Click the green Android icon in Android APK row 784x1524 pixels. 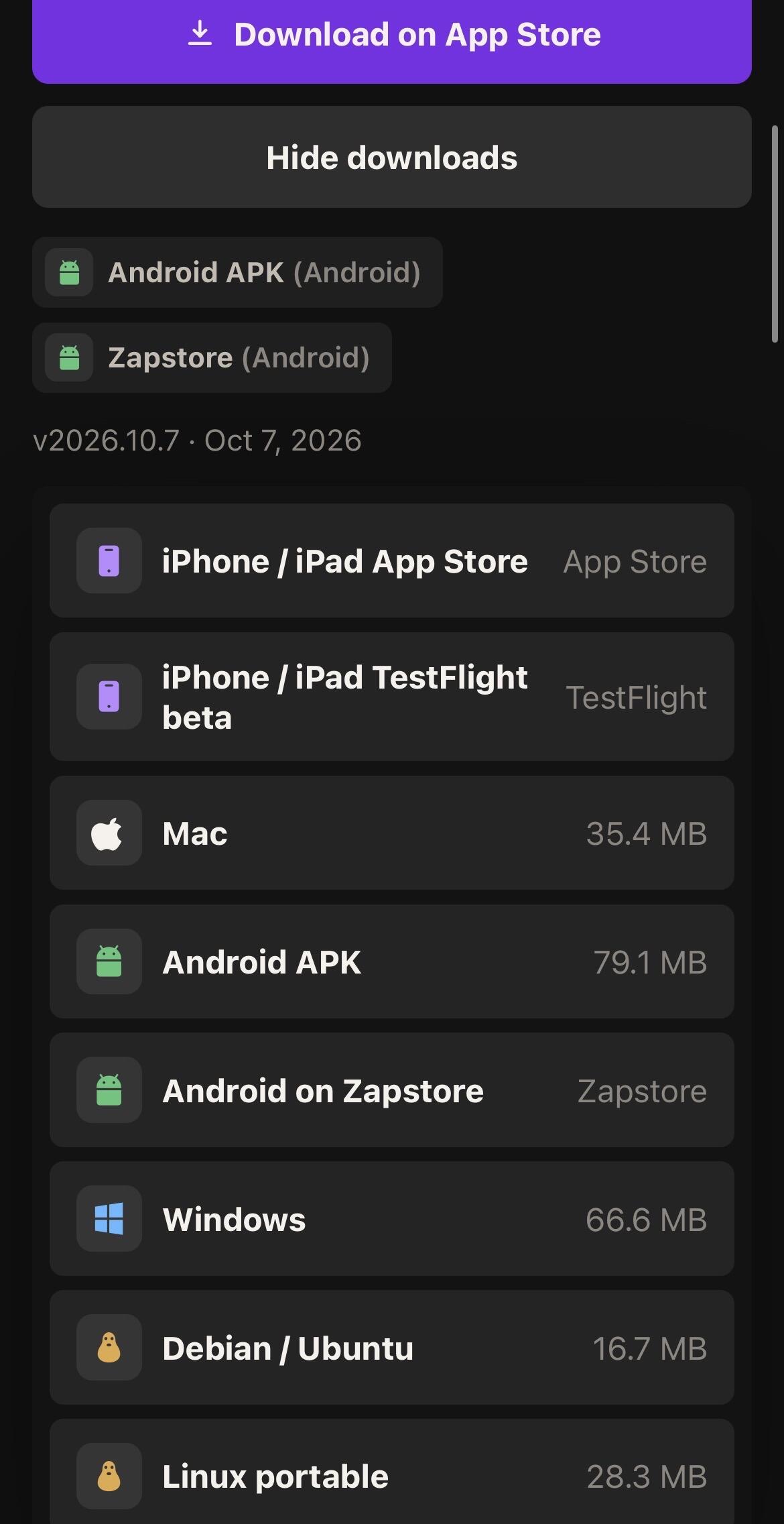point(109,961)
